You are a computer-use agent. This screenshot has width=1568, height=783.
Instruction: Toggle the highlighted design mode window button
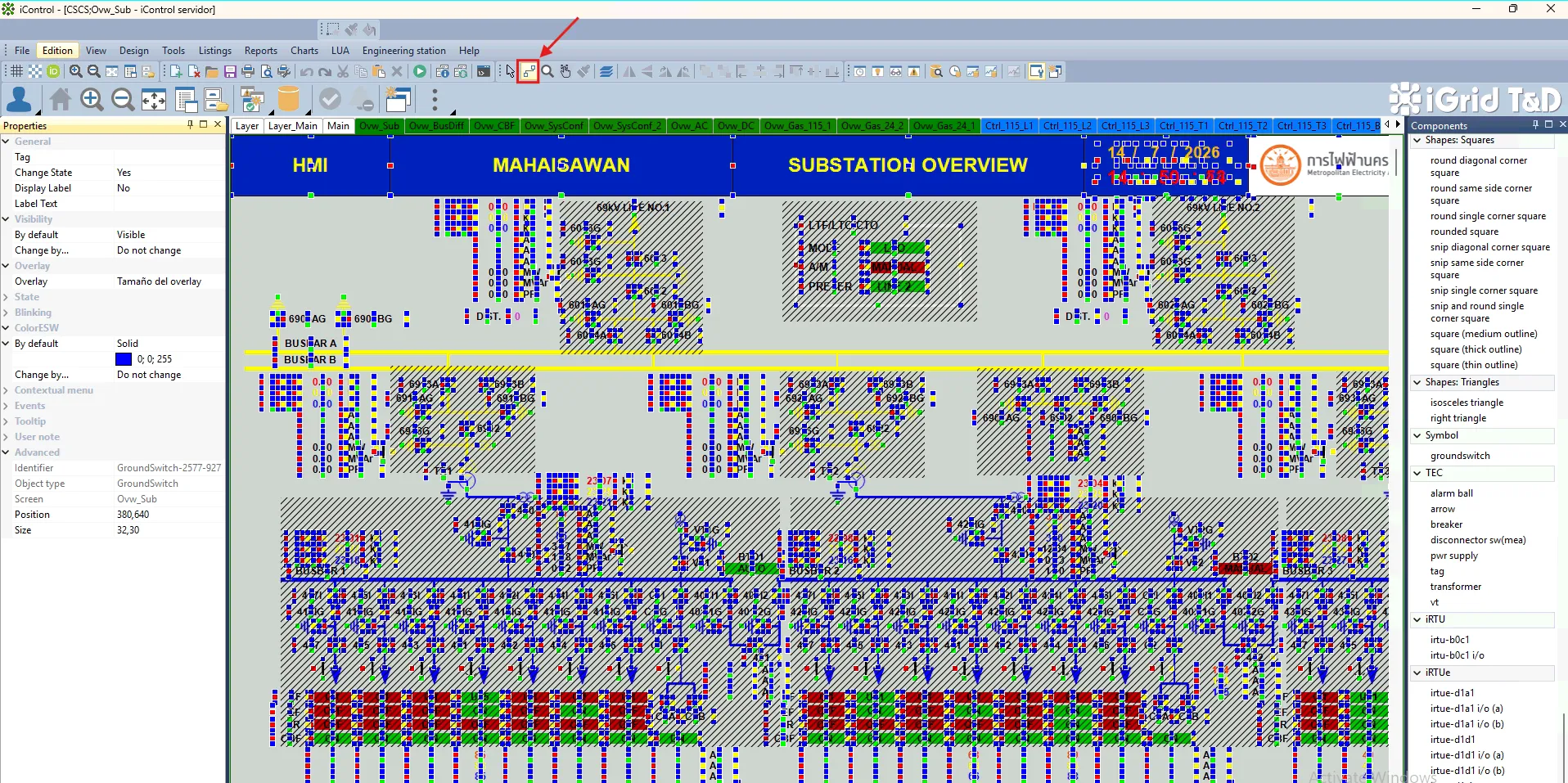point(1037,72)
